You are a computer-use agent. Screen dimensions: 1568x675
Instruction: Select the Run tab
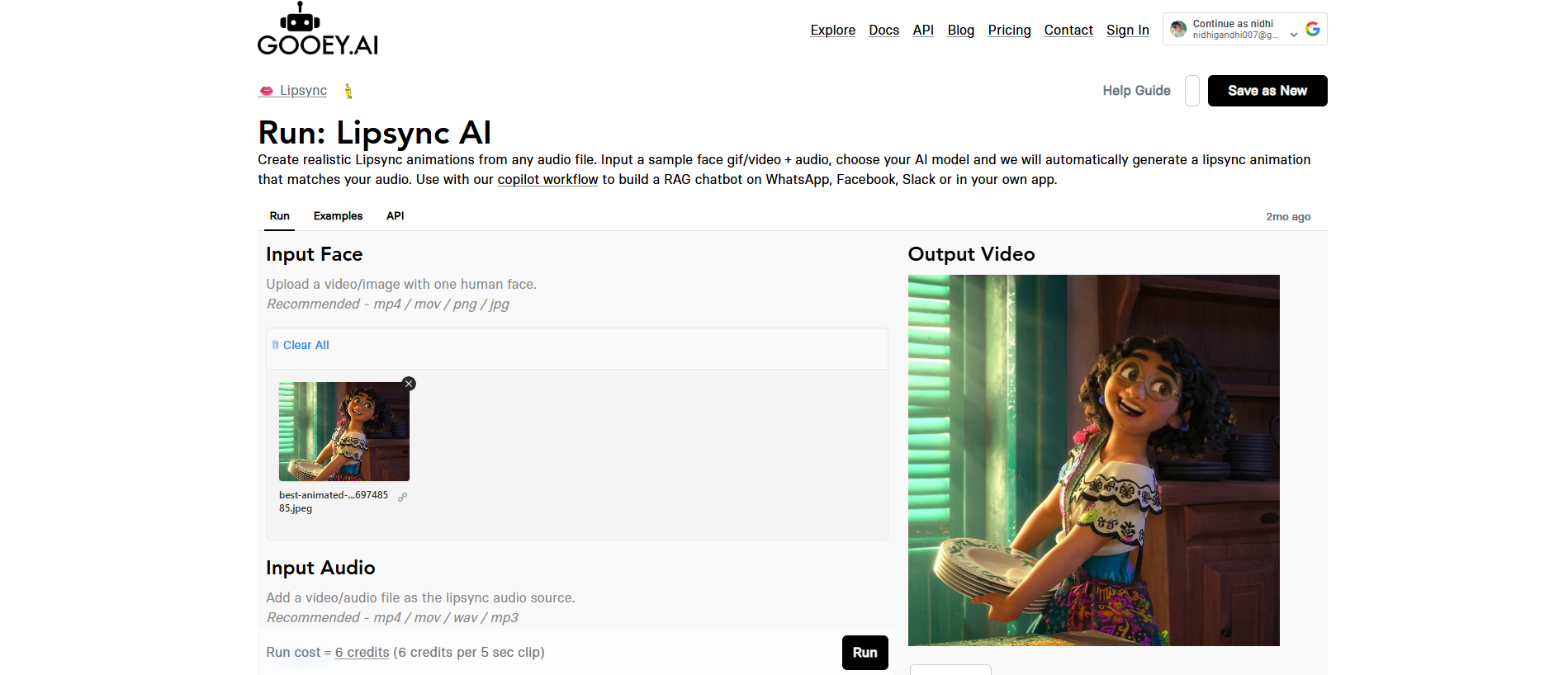(280, 216)
